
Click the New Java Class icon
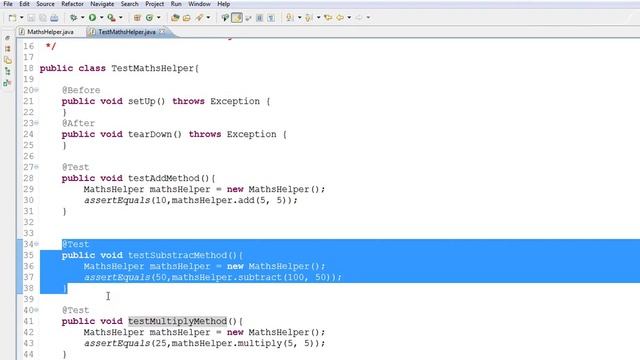click(x=149, y=18)
